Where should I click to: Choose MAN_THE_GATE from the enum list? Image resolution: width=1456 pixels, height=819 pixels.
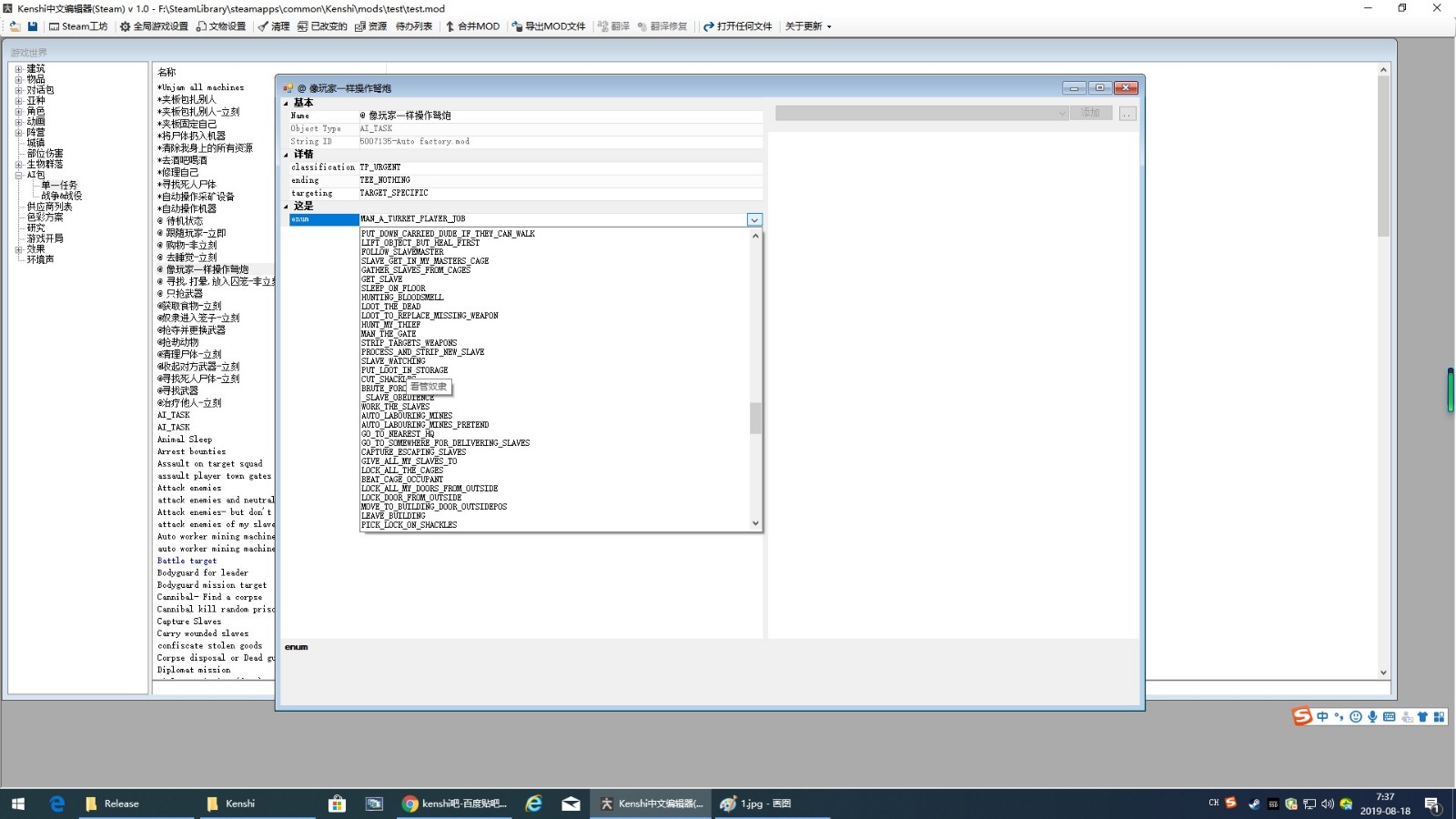click(389, 334)
